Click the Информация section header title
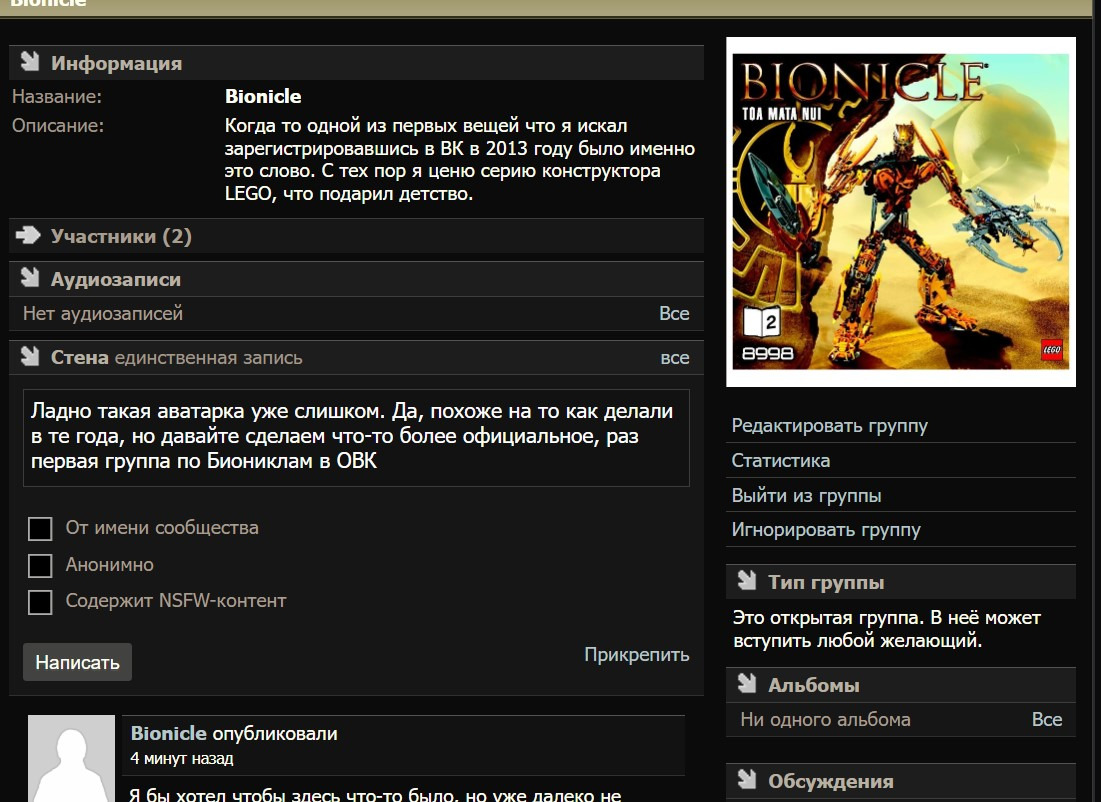The height and width of the screenshot is (802, 1101). tap(117, 63)
